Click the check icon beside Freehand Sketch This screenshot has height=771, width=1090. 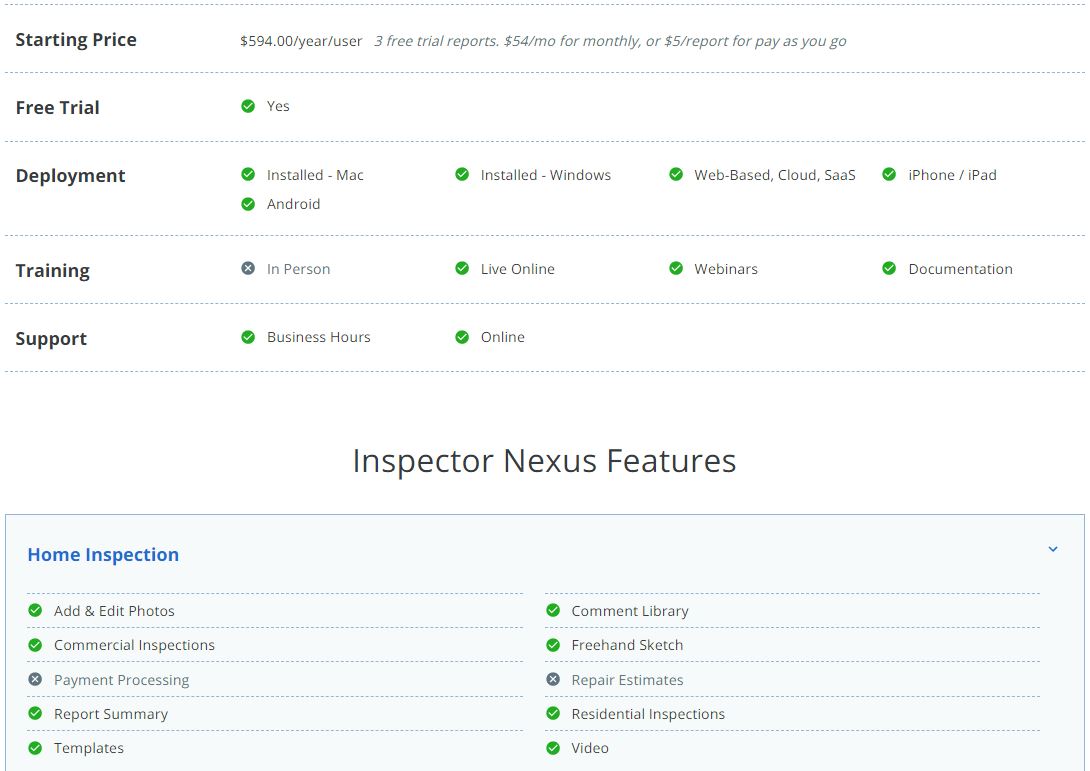553,645
